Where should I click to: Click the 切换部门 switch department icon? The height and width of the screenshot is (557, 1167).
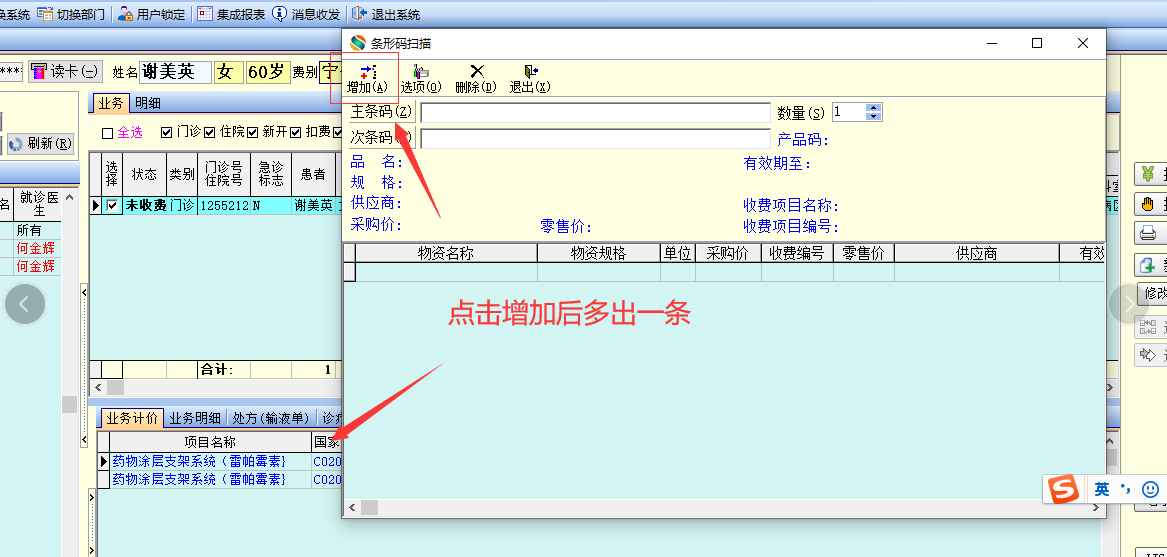pyautogui.click(x=44, y=13)
